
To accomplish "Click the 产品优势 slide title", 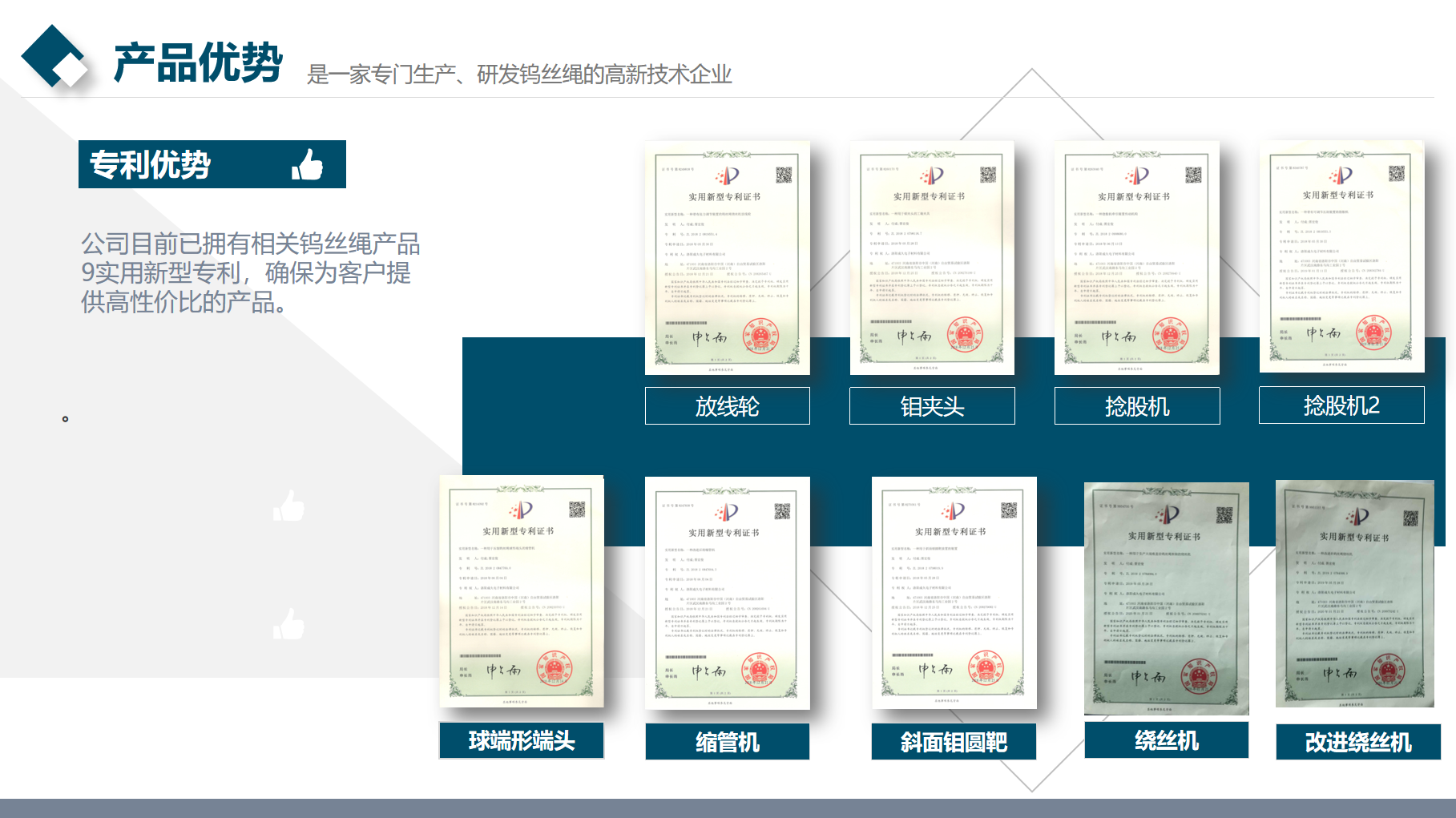I will [198, 62].
